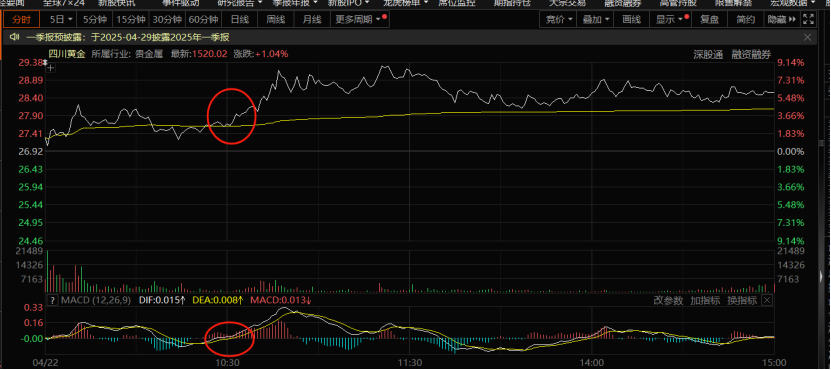Click the 11:30 time axis label
Screen dimensions: 831x370
409,363
